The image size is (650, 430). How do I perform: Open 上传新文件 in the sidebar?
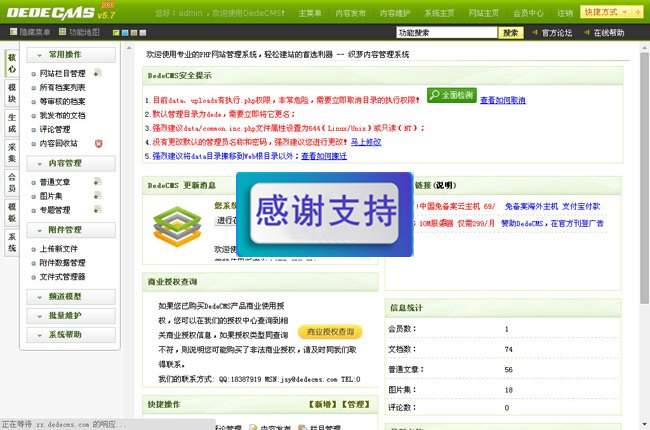pos(58,249)
